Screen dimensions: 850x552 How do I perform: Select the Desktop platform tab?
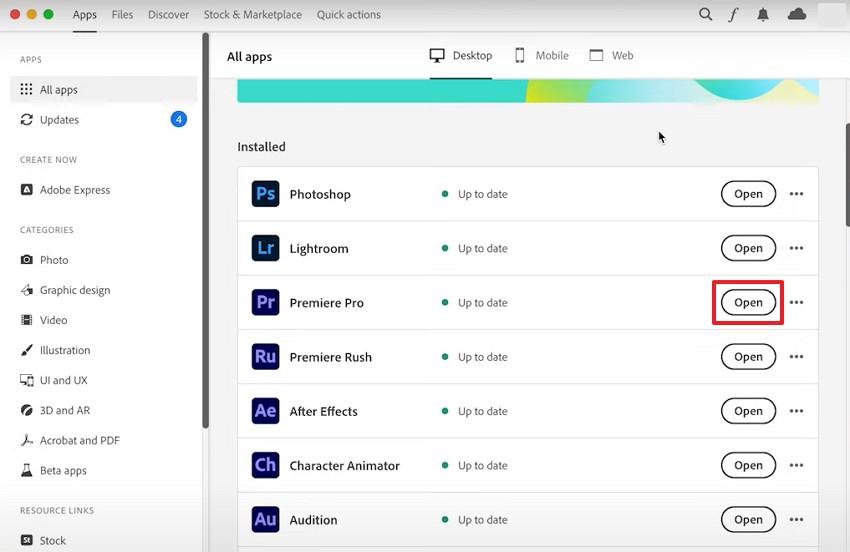tap(461, 55)
